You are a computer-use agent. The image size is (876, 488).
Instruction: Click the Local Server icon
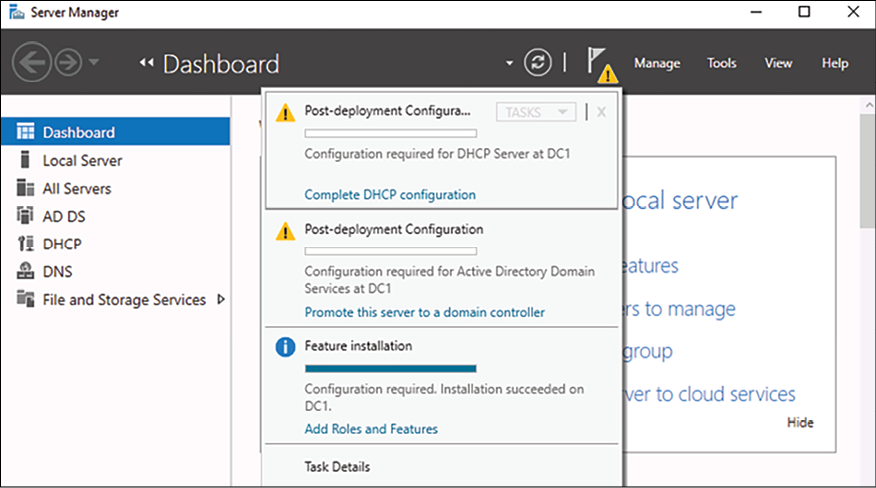pyautogui.click(x=25, y=159)
